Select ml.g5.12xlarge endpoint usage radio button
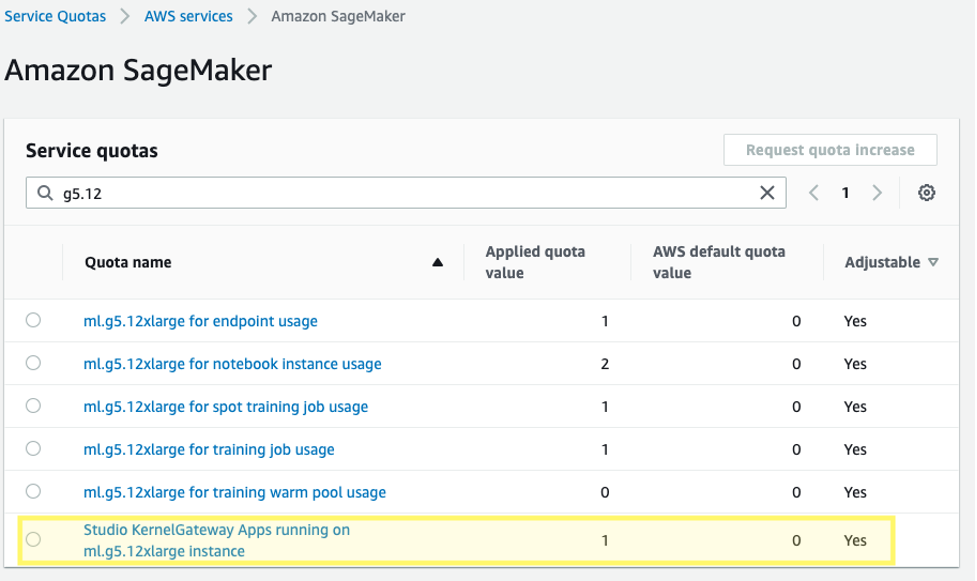Screen dimensions: 977x581 (x=34, y=321)
